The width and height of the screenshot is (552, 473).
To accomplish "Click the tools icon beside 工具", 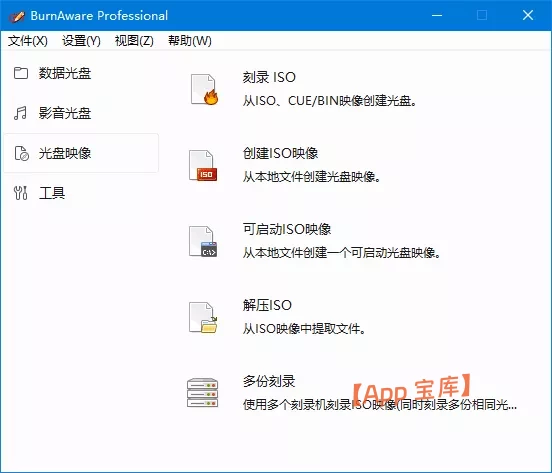I will tap(20, 193).
